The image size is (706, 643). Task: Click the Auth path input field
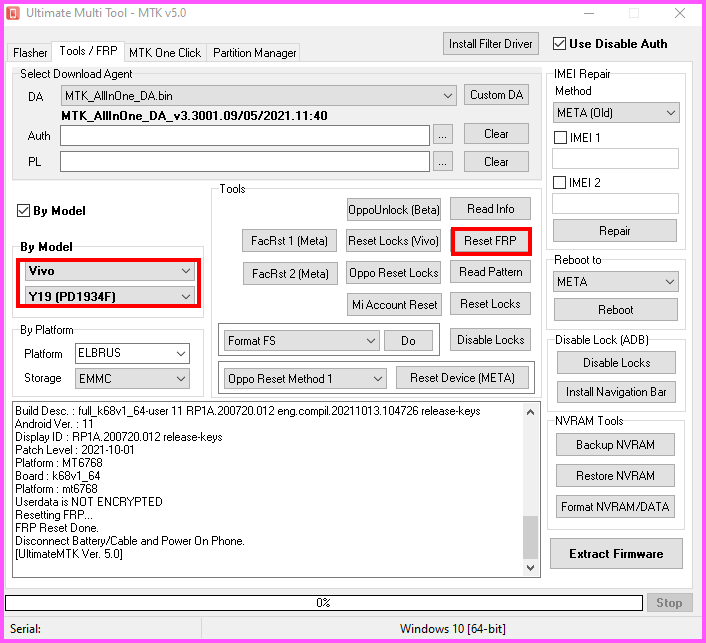tap(245, 136)
